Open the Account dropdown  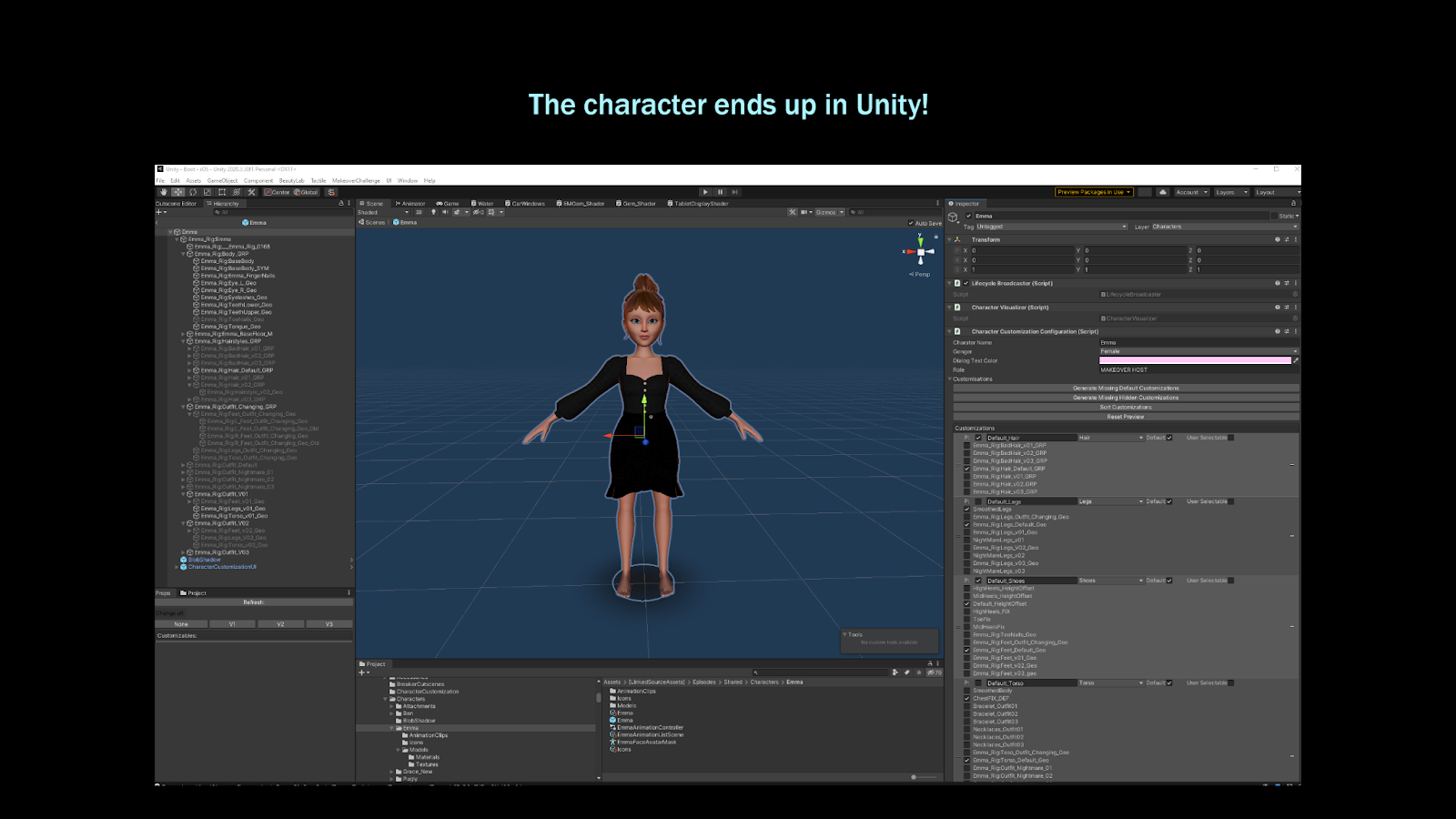click(1191, 192)
